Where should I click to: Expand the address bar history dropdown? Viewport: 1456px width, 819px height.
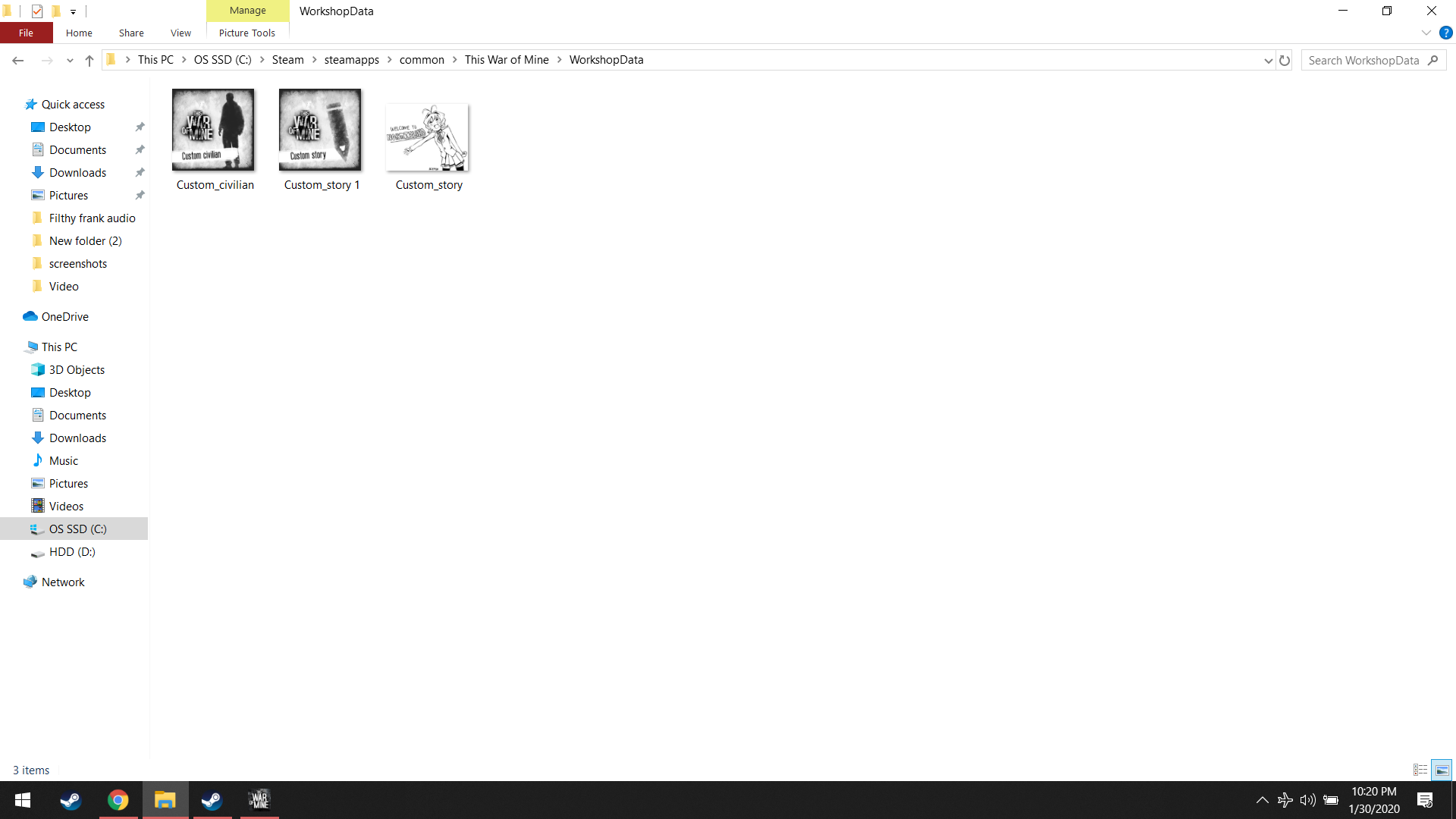click(x=1268, y=60)
